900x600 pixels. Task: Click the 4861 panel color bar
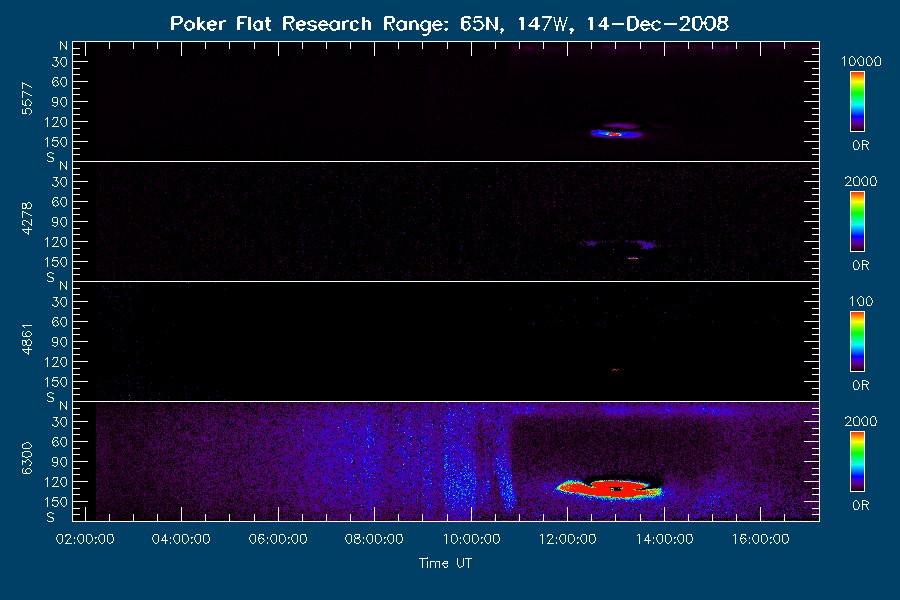pyautogui.click(x=857, y=342)
